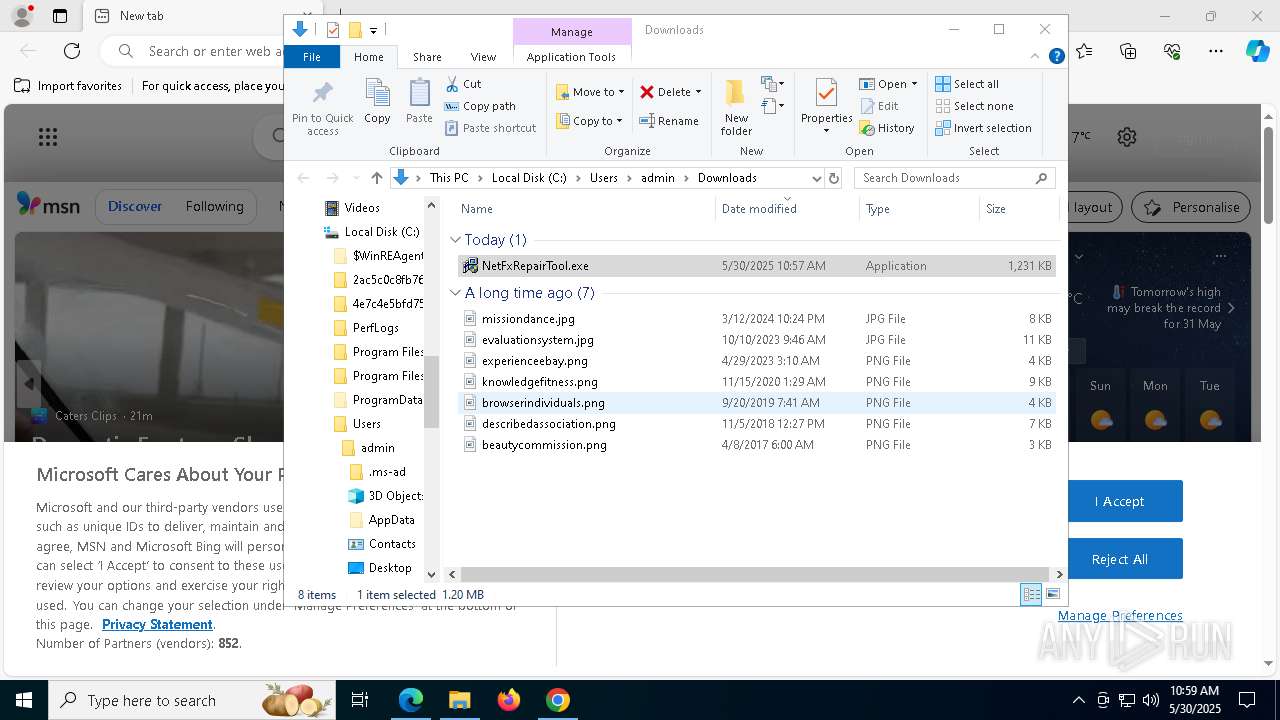
Task: Open Task View on the taskbar
Action: 360,700
